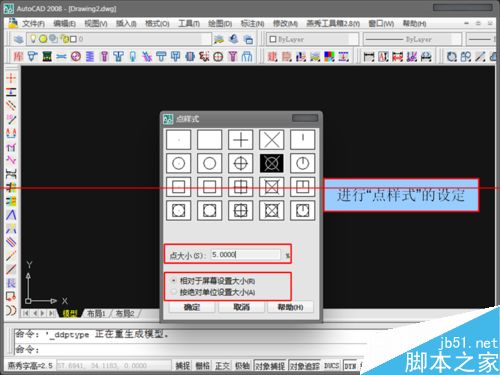This screenshot has height=375, width=500.
Task: Select the vertical tick point style
Action: point(302,140)
